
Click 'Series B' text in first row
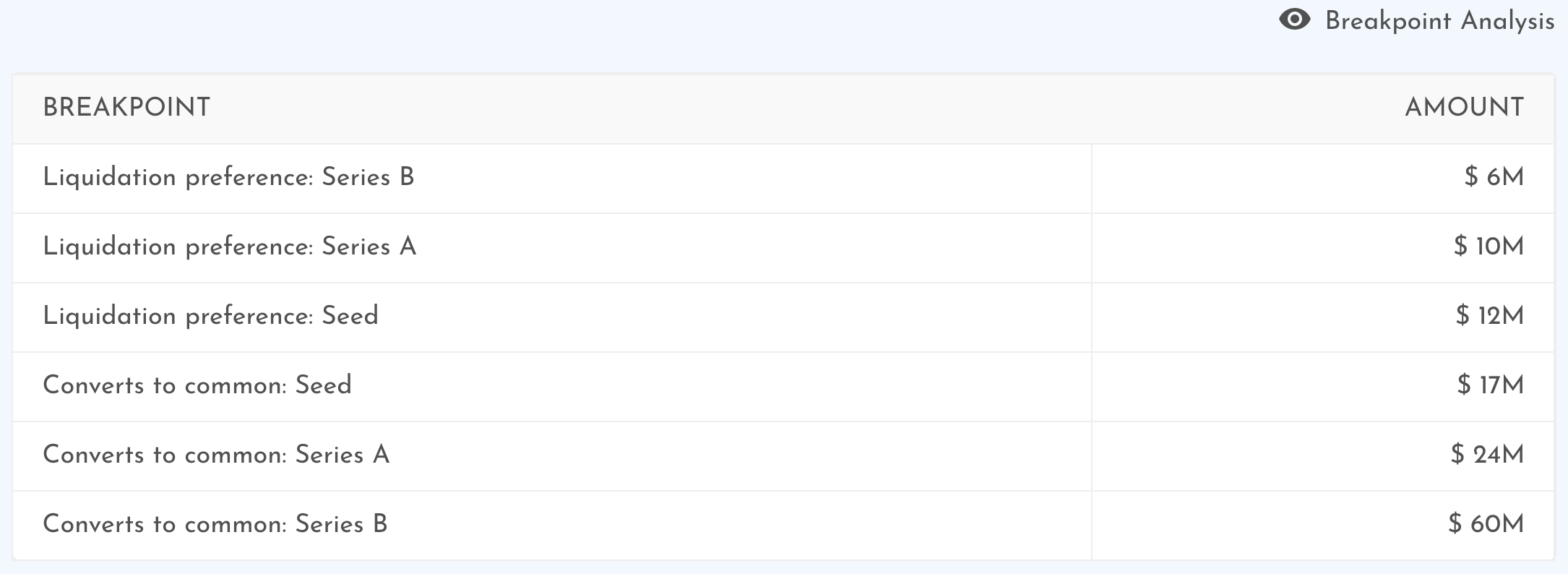368,177
